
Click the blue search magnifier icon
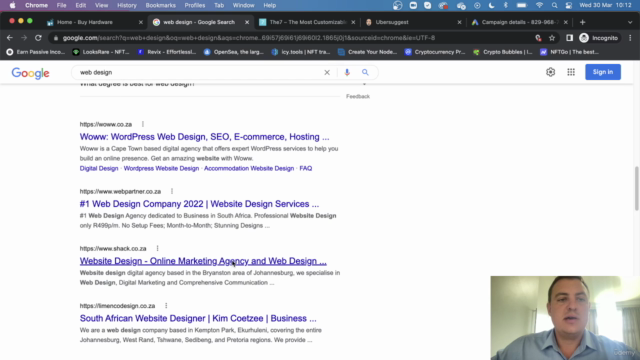[x=365, y=72]
